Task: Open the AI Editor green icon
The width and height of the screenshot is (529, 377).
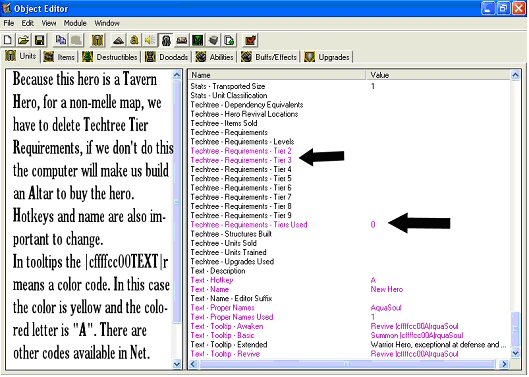Action: pyautogui.click(x=197, y=40)
